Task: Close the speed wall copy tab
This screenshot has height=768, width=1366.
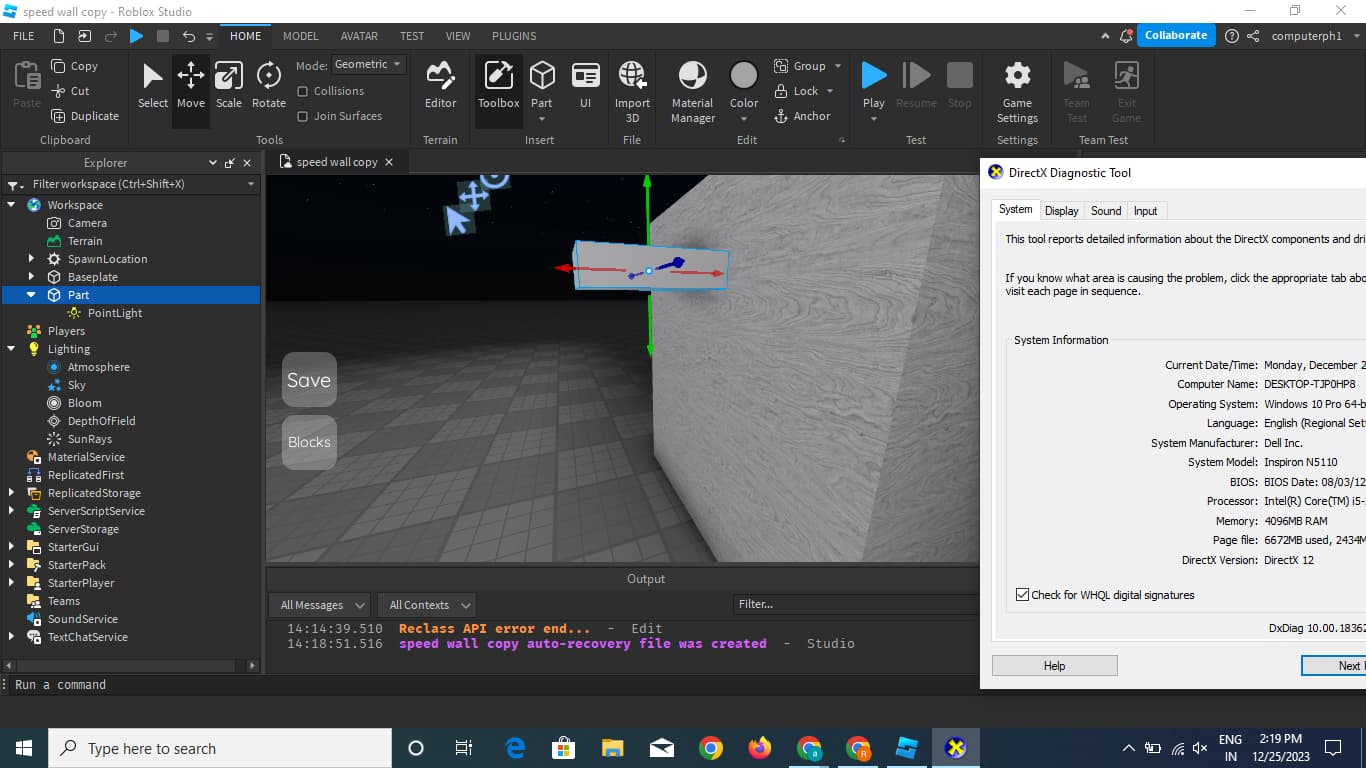Action: (x=389, y=162)
